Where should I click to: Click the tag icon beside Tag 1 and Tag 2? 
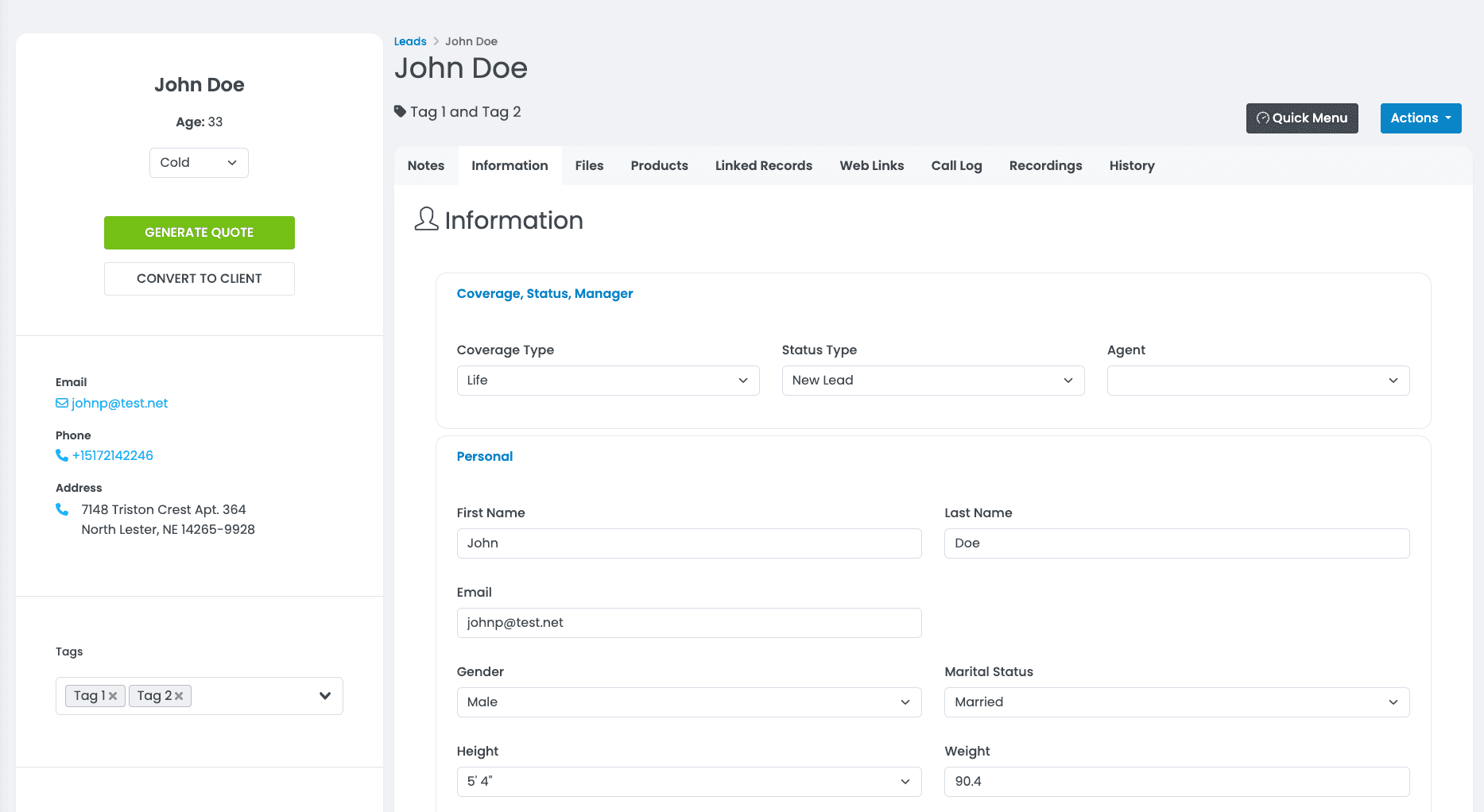400,111
